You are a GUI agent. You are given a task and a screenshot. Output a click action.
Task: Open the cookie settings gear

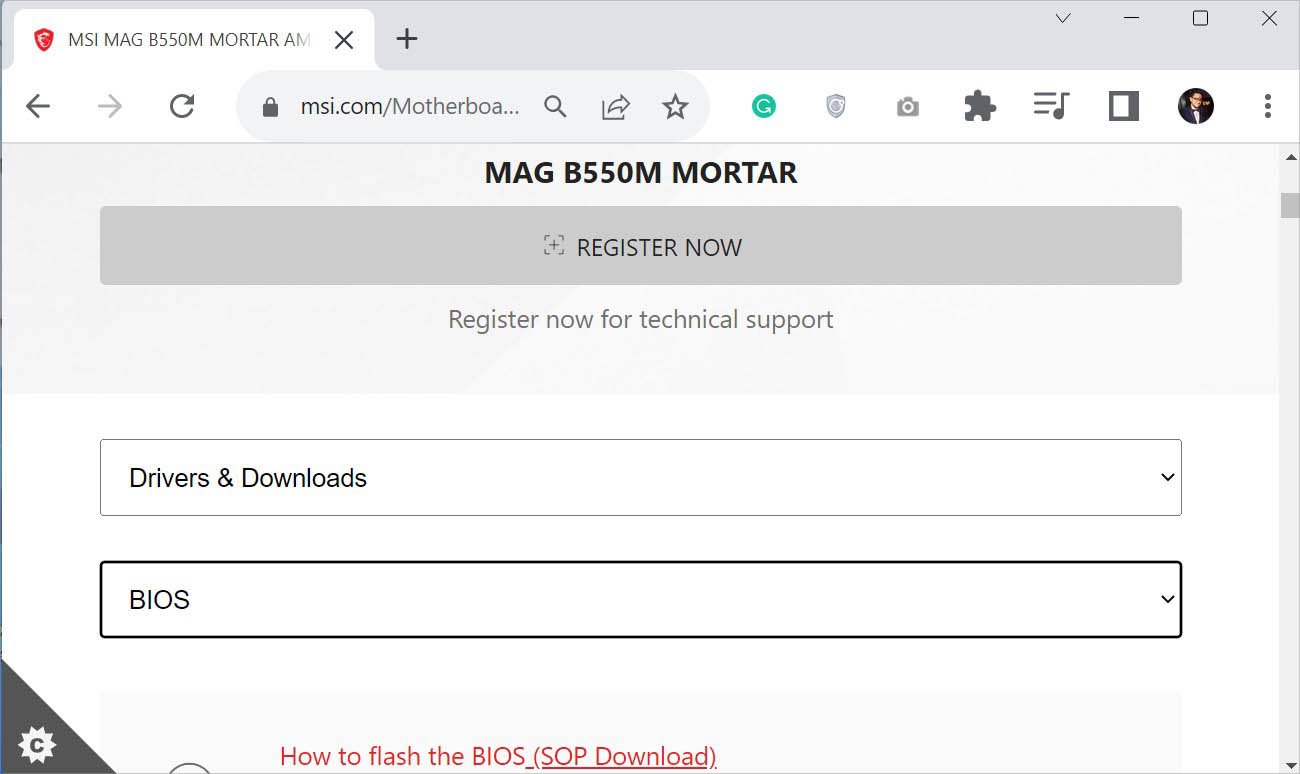pos(37,744)
